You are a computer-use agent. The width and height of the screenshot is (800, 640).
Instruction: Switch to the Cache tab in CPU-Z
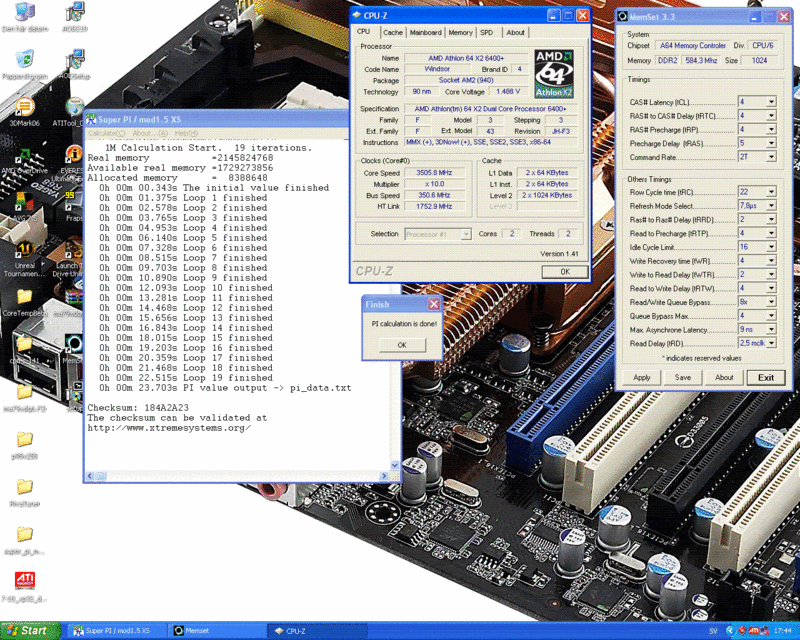pos(392,32)
